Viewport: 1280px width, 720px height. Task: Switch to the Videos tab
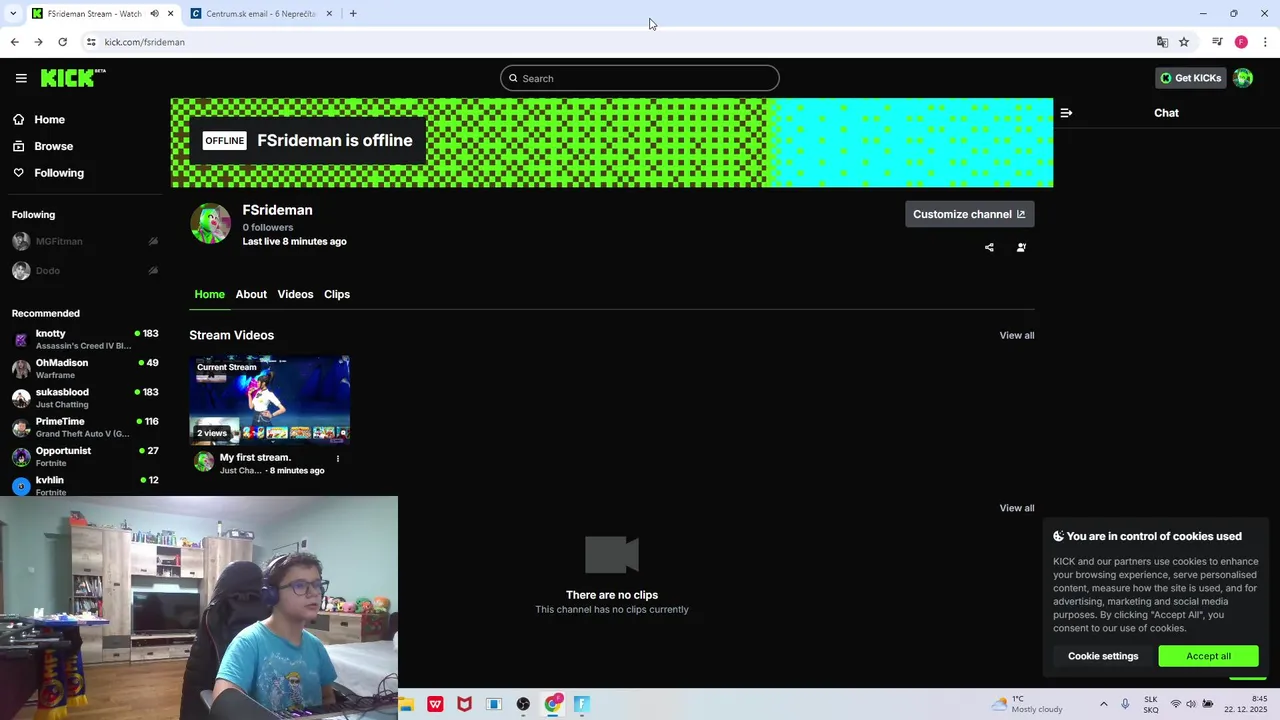coord(295,294)
